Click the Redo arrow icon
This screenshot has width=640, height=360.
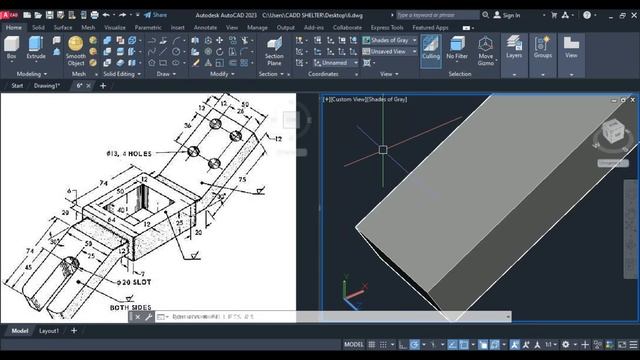point(122,15)
